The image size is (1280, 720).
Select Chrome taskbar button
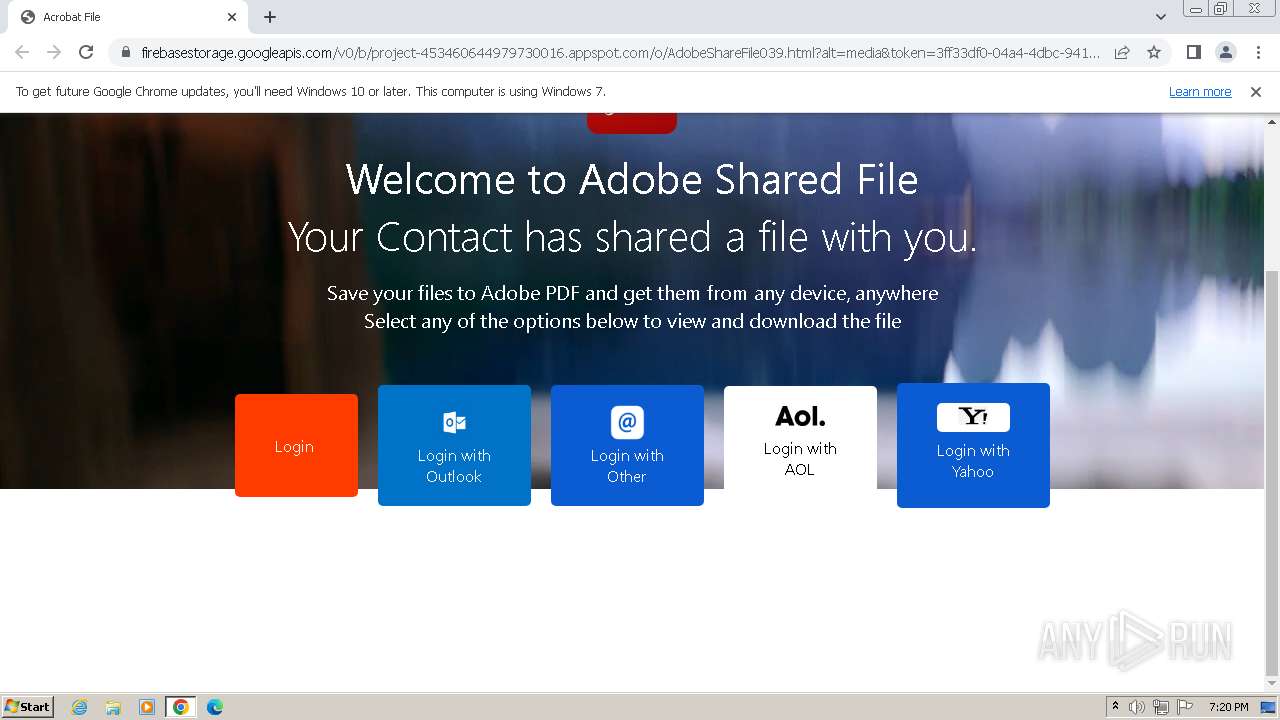point(181,707)
